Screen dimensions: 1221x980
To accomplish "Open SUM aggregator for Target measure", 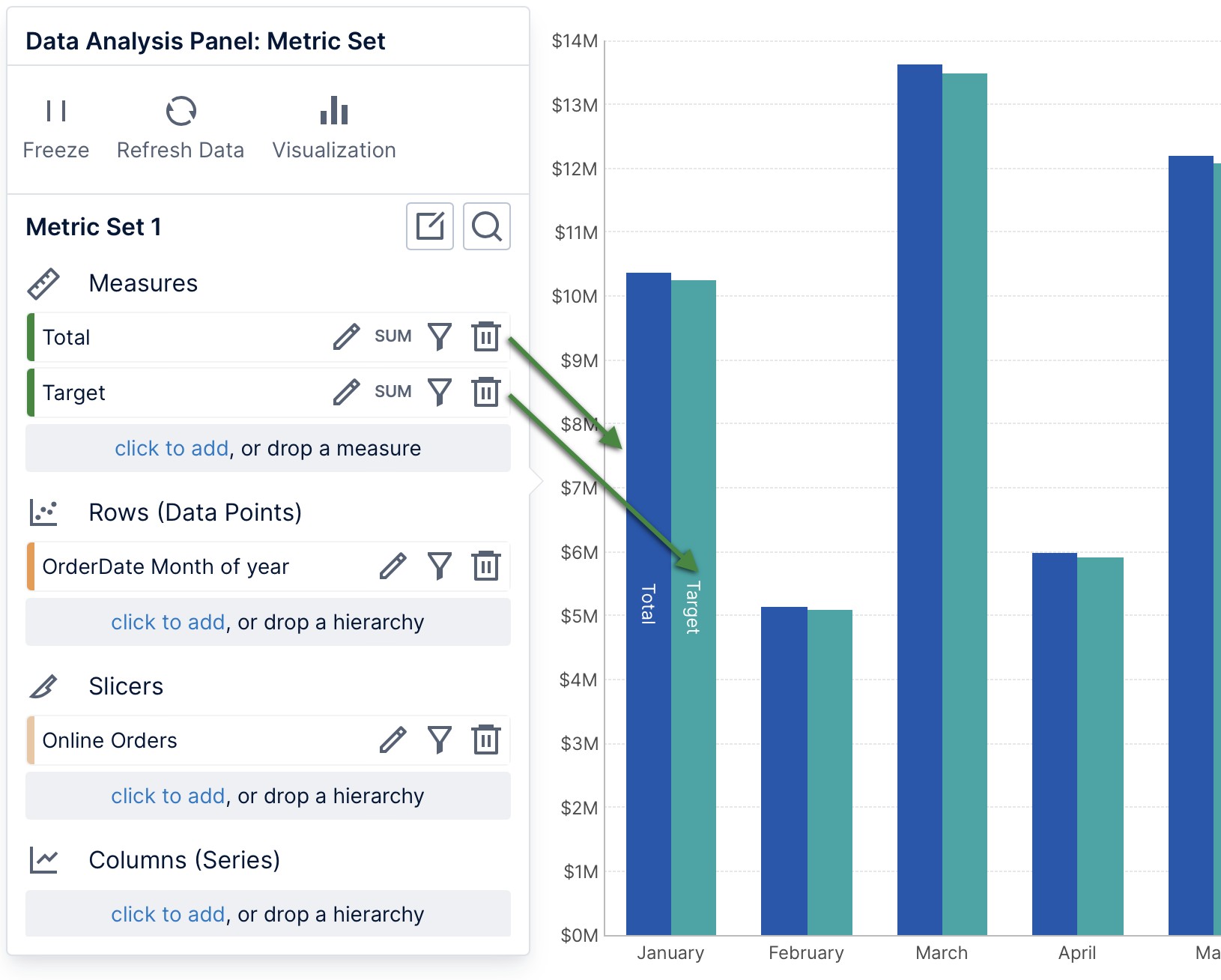I will click(x=393, y=392).
